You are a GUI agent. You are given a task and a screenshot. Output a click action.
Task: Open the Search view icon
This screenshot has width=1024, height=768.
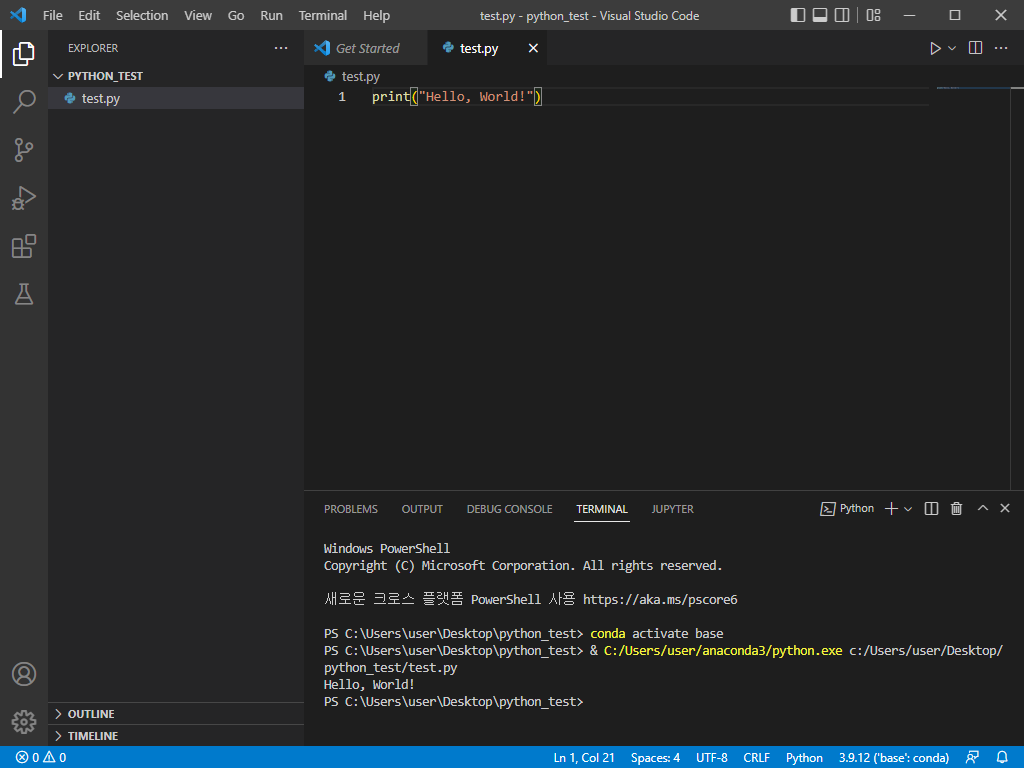point(24,102)
